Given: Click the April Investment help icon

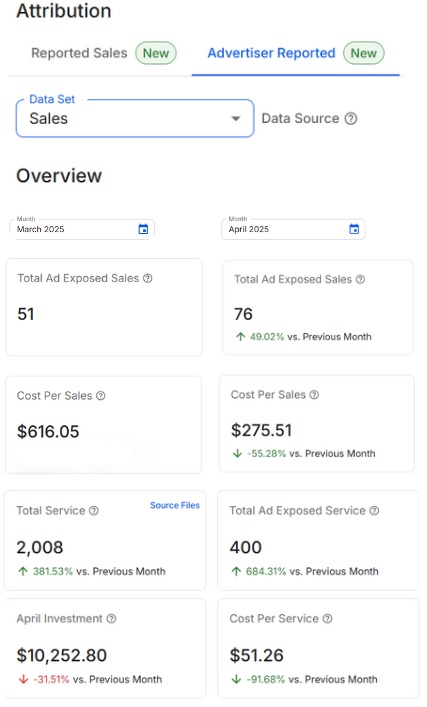Looking at the screenshot, I should (111, 619).
